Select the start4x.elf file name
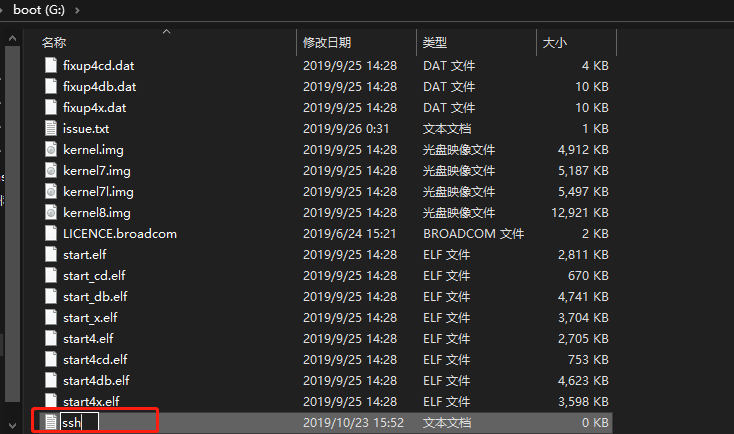The image size is (734, 434). (91, 402)
